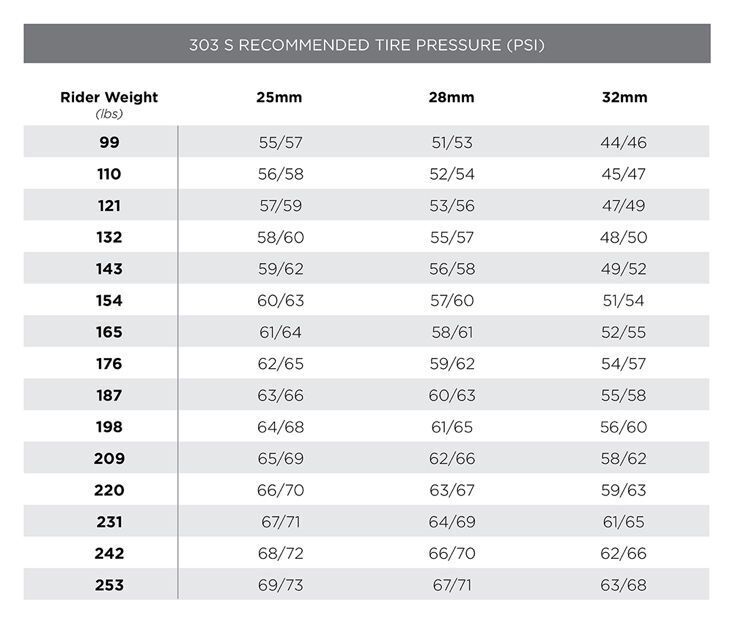Select the 176 rider weight label
The width and height of the screenshot is (733, 632).
coord(109,364)
